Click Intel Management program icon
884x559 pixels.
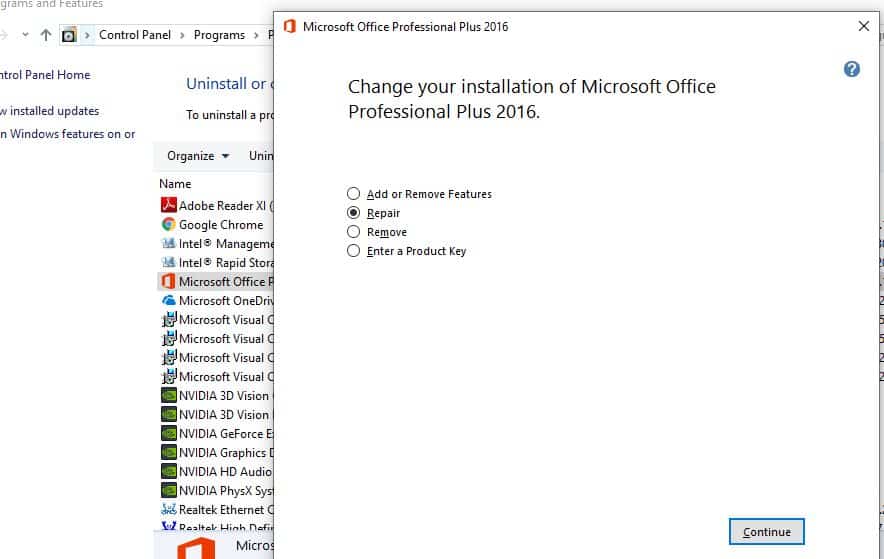[169, 243]
